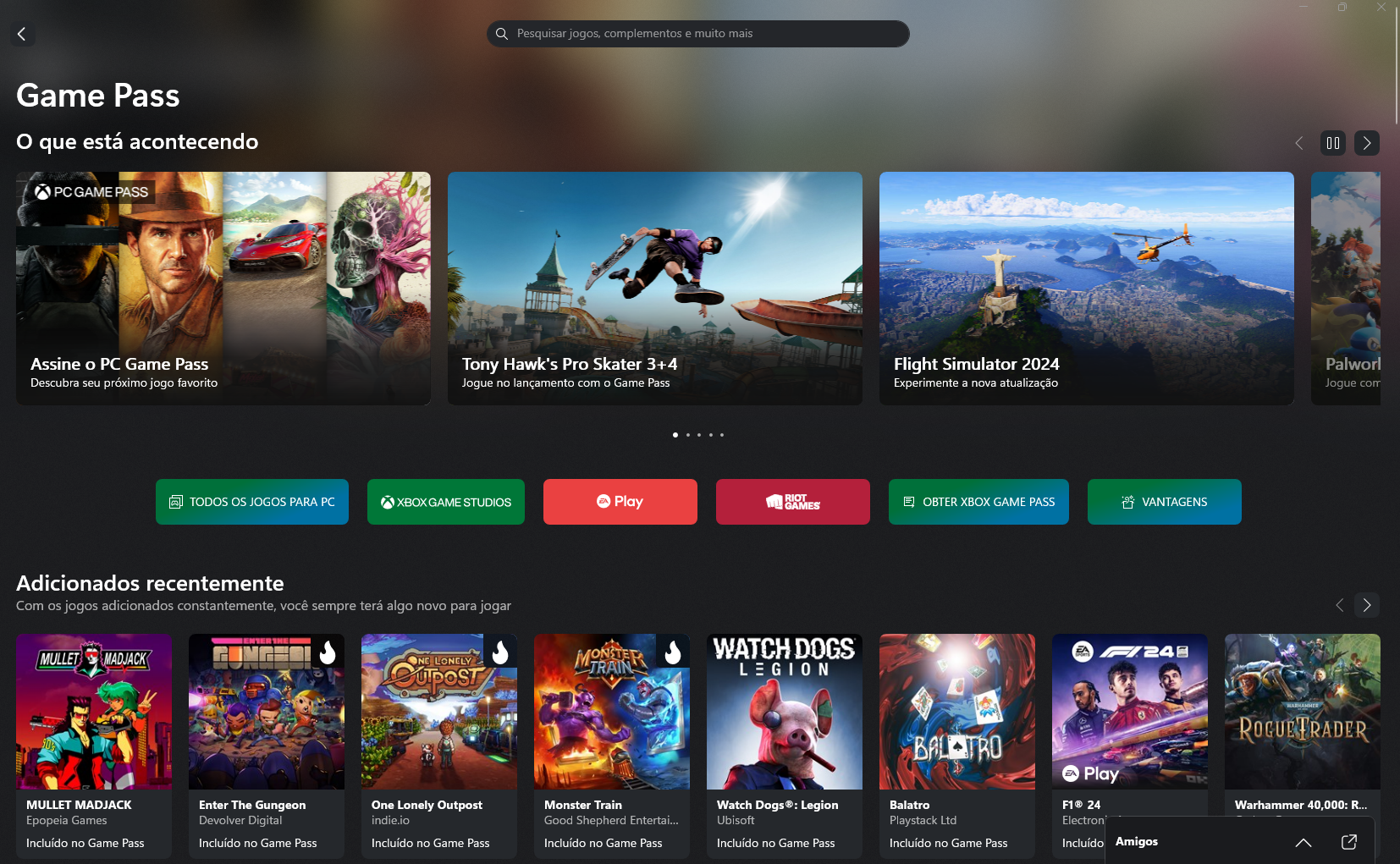Click the indie.io publisher text

pyautogui.click(x=390, y=820)
